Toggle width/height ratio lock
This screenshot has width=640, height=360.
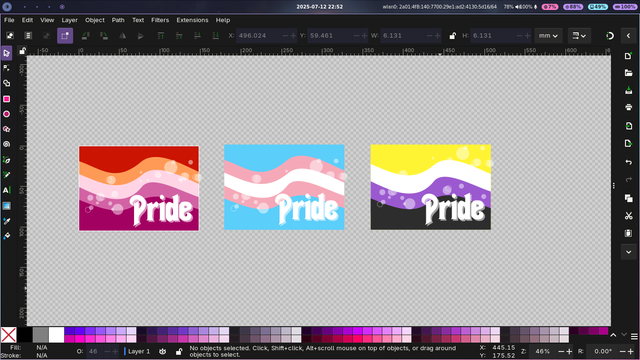452,36
